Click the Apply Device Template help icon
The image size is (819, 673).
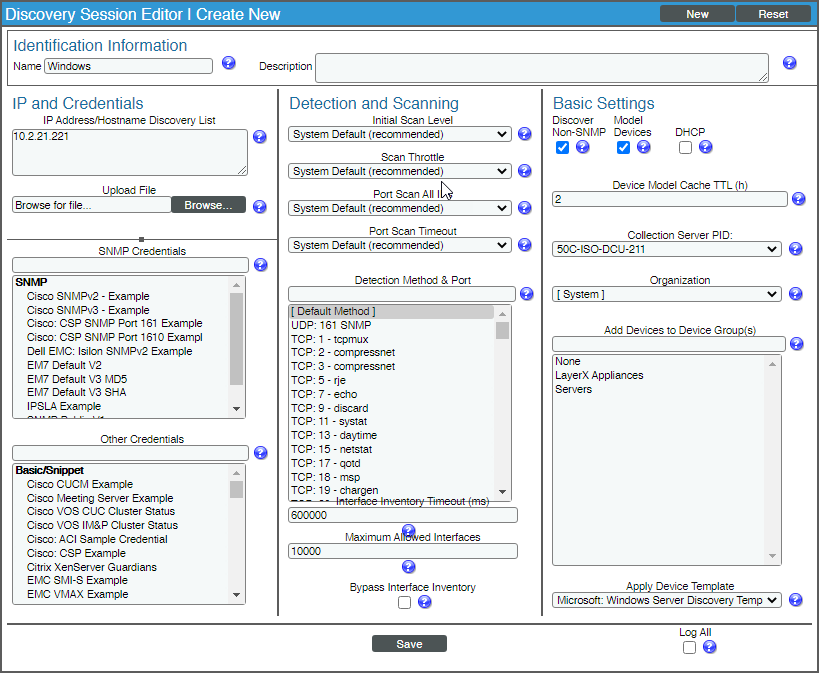click(x=798, y=600)
